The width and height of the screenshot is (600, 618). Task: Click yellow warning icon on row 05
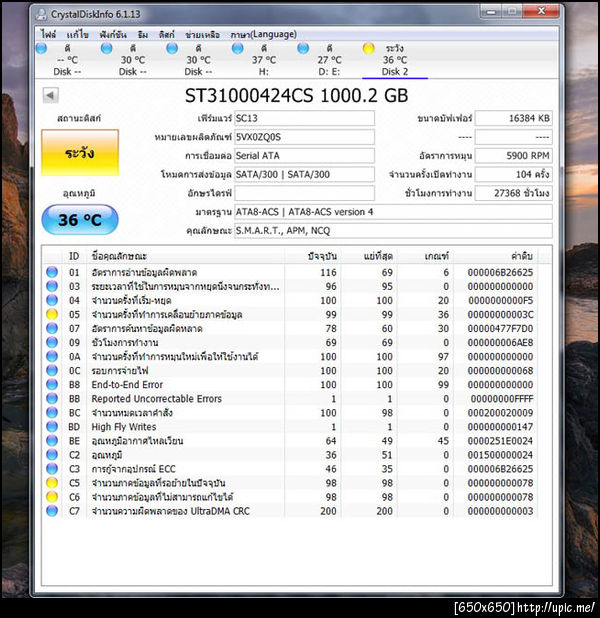[52, 314]
